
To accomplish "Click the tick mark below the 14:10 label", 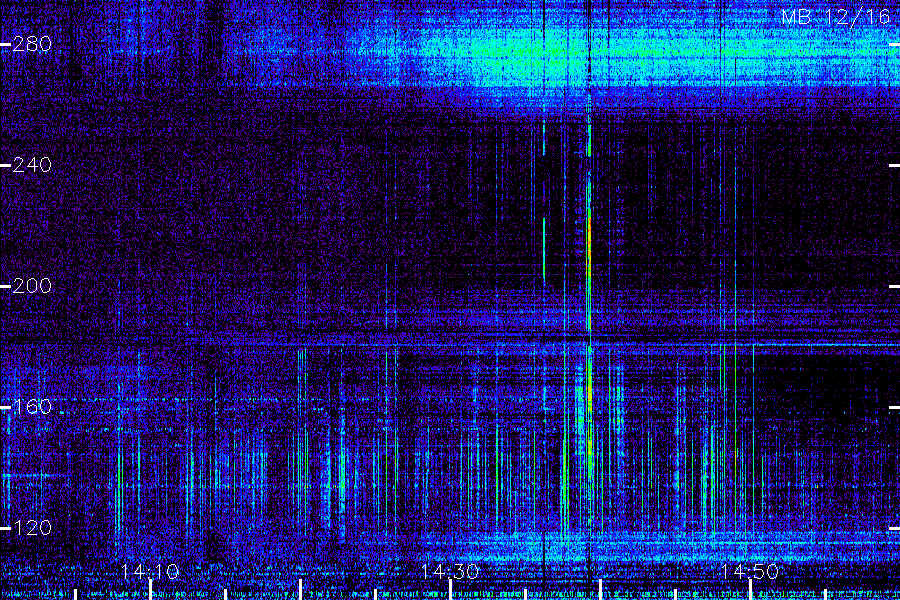I will pos(151,590).
